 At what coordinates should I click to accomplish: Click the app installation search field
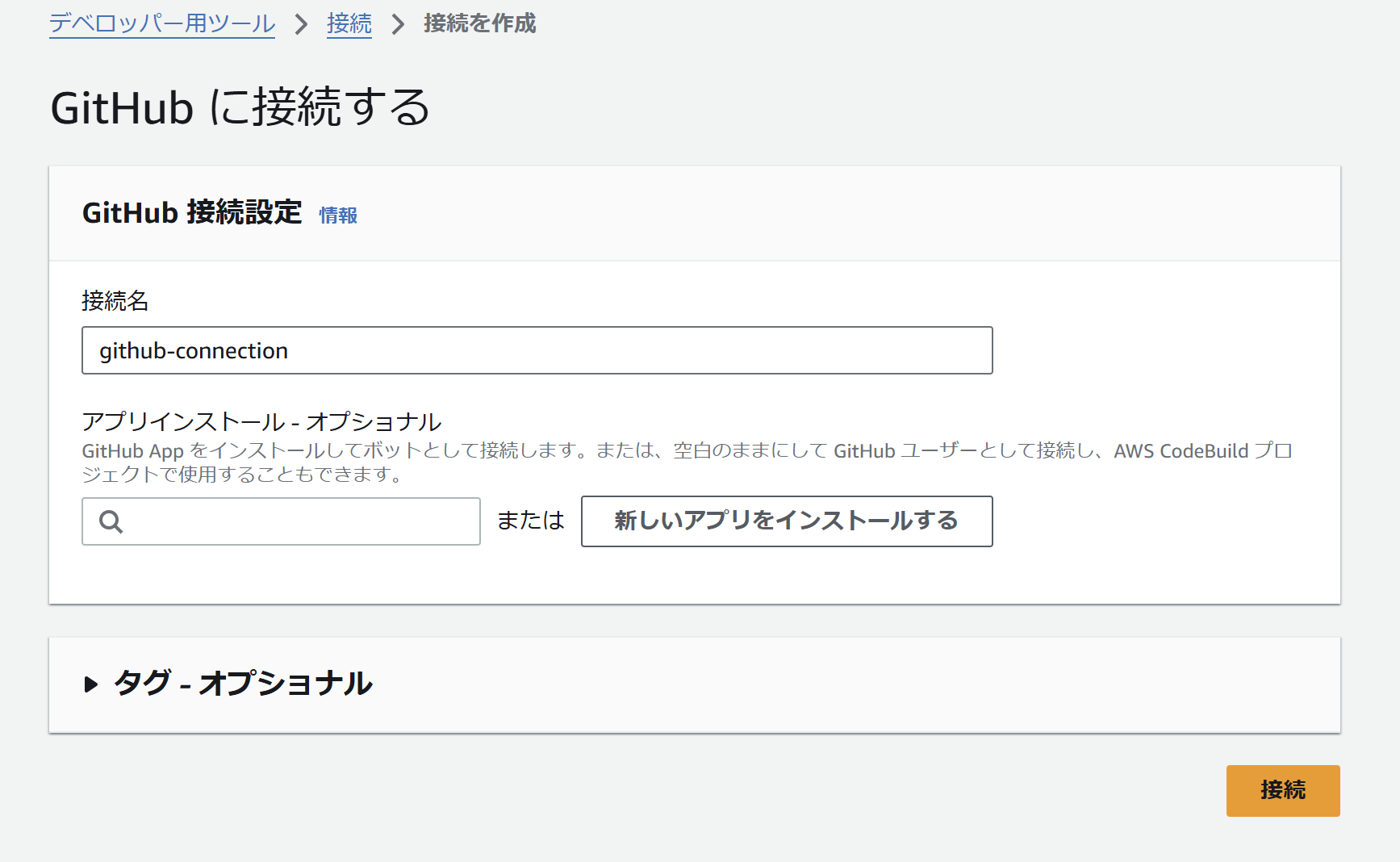tap(281, 521)
